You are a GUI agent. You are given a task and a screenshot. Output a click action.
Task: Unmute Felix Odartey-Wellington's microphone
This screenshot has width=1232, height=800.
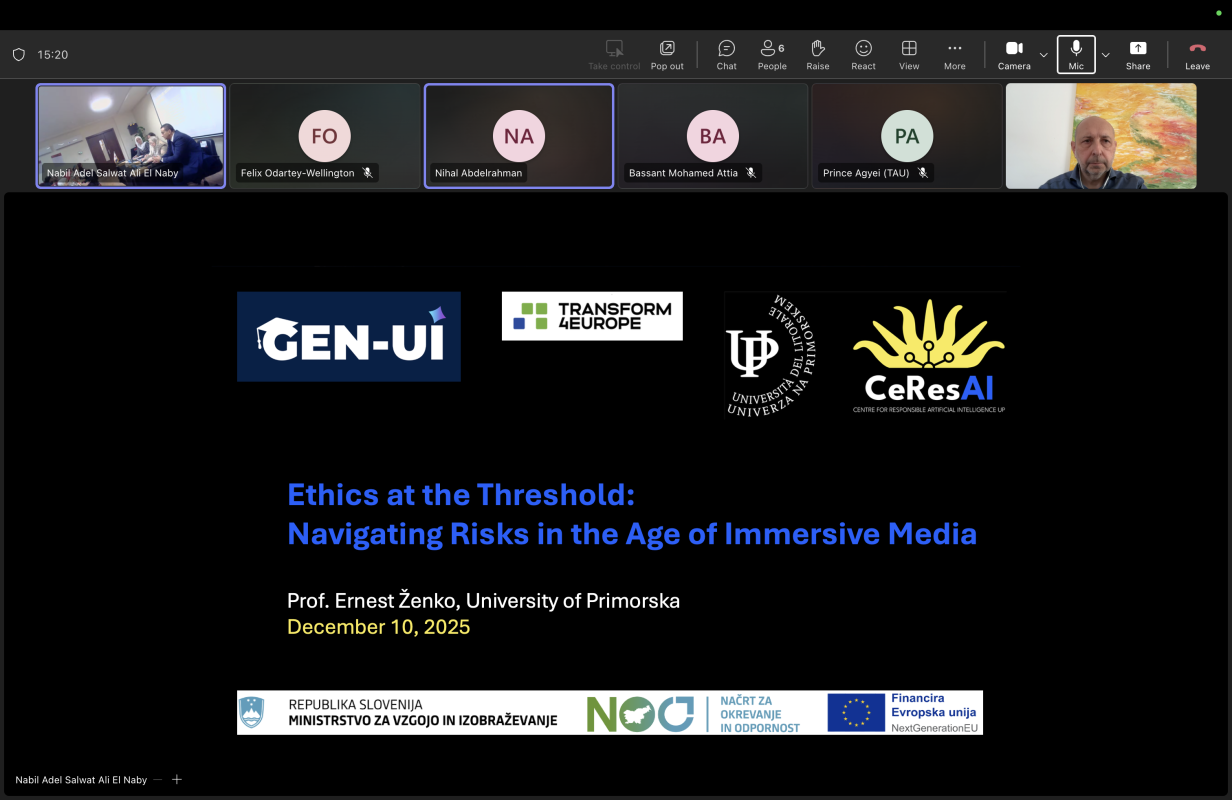369,172
